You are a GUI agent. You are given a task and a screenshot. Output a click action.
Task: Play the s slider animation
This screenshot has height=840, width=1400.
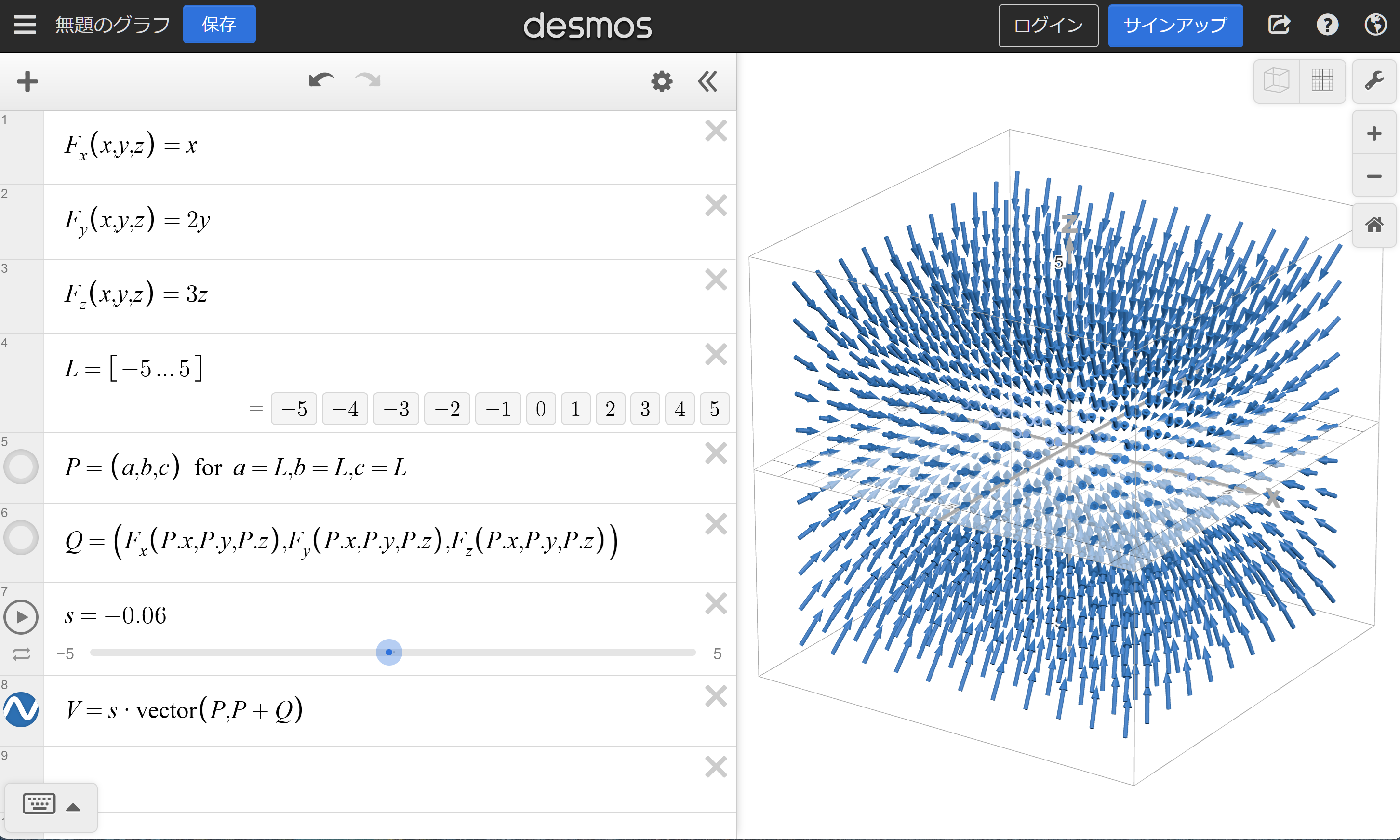(x=21, y=617)
